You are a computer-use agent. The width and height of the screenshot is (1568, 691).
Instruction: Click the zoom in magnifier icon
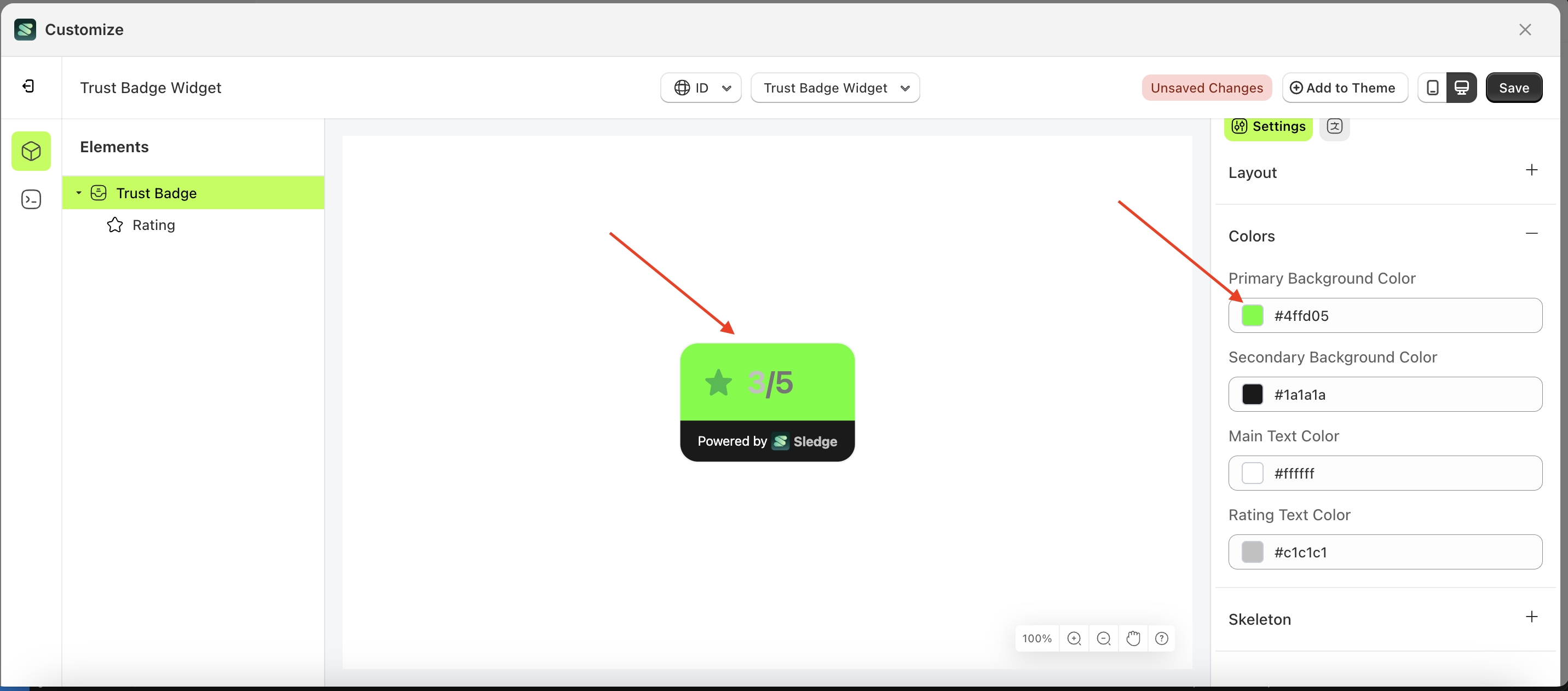pos(1074,638)
